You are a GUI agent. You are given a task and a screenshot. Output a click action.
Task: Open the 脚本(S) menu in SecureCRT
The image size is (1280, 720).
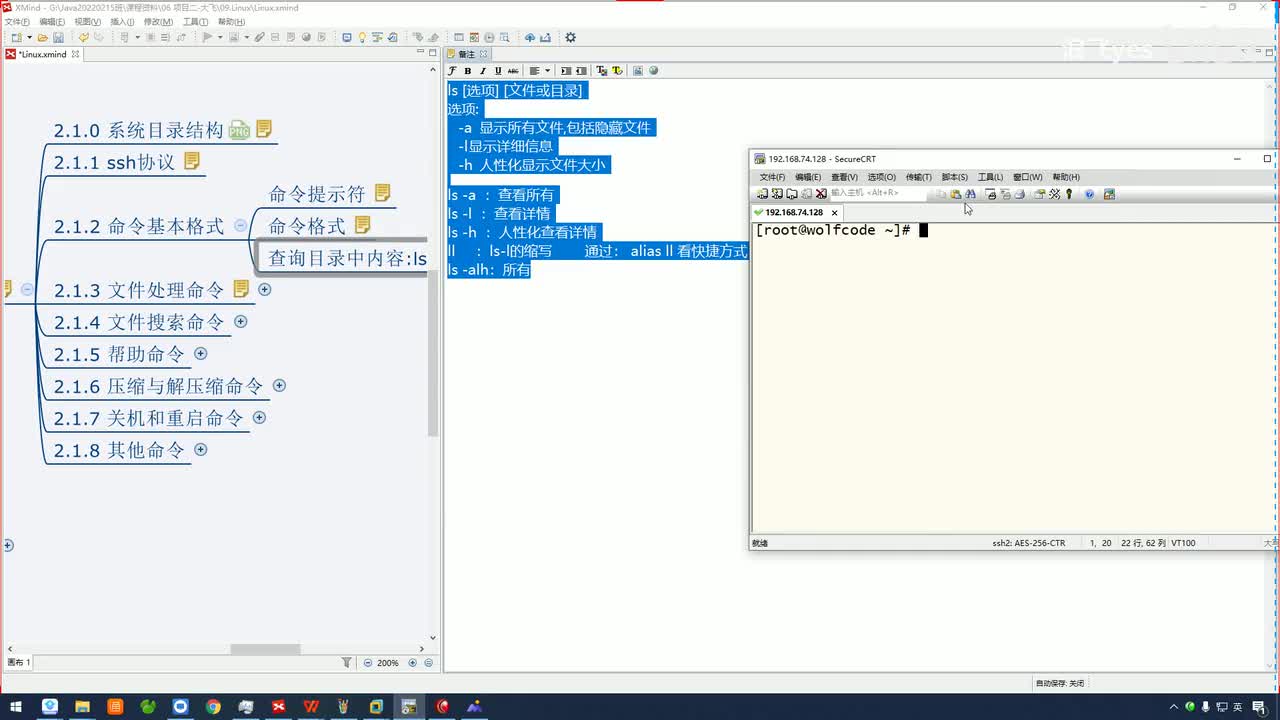click(x=955, y=177)
